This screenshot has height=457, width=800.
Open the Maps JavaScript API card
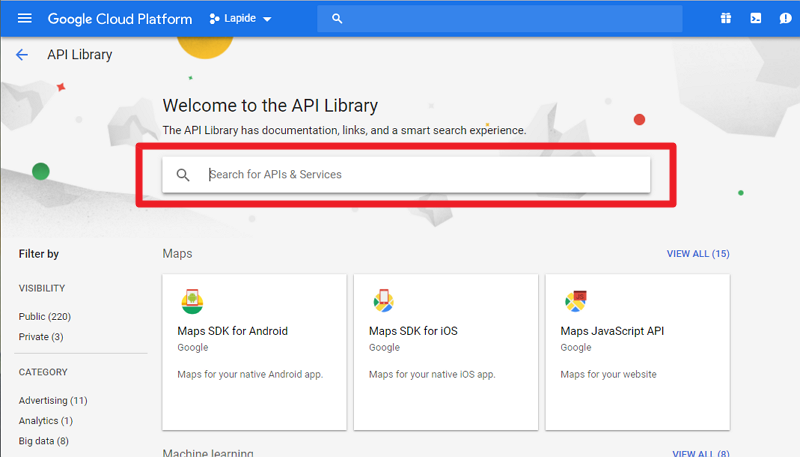point(638,352)
